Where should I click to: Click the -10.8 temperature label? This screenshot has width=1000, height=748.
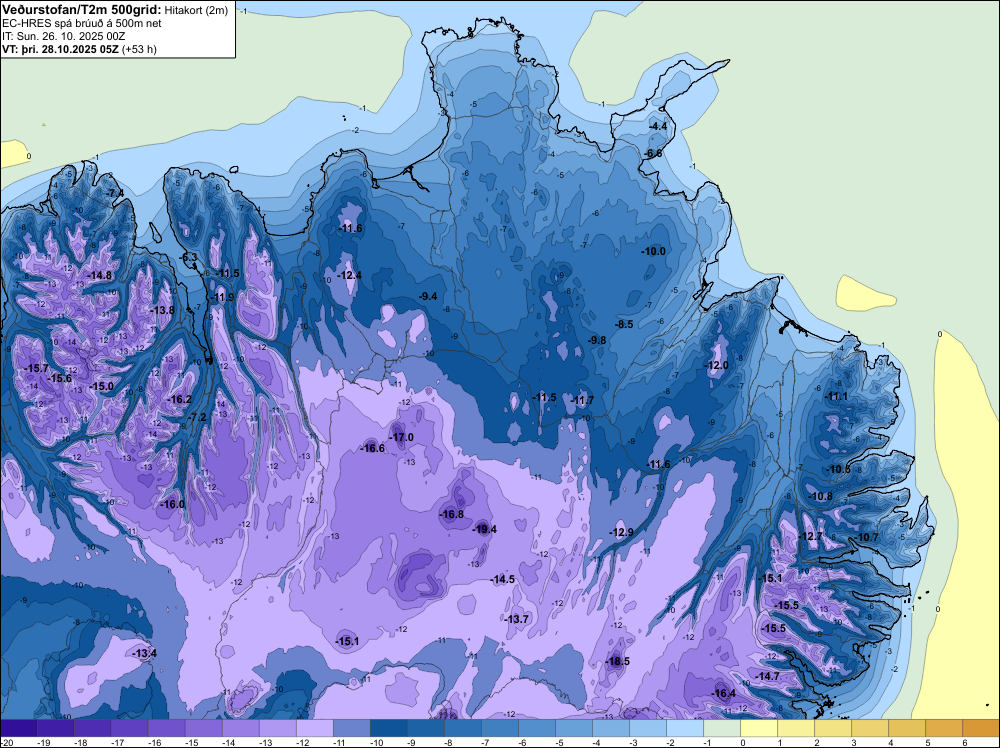[x=820, y=496]
